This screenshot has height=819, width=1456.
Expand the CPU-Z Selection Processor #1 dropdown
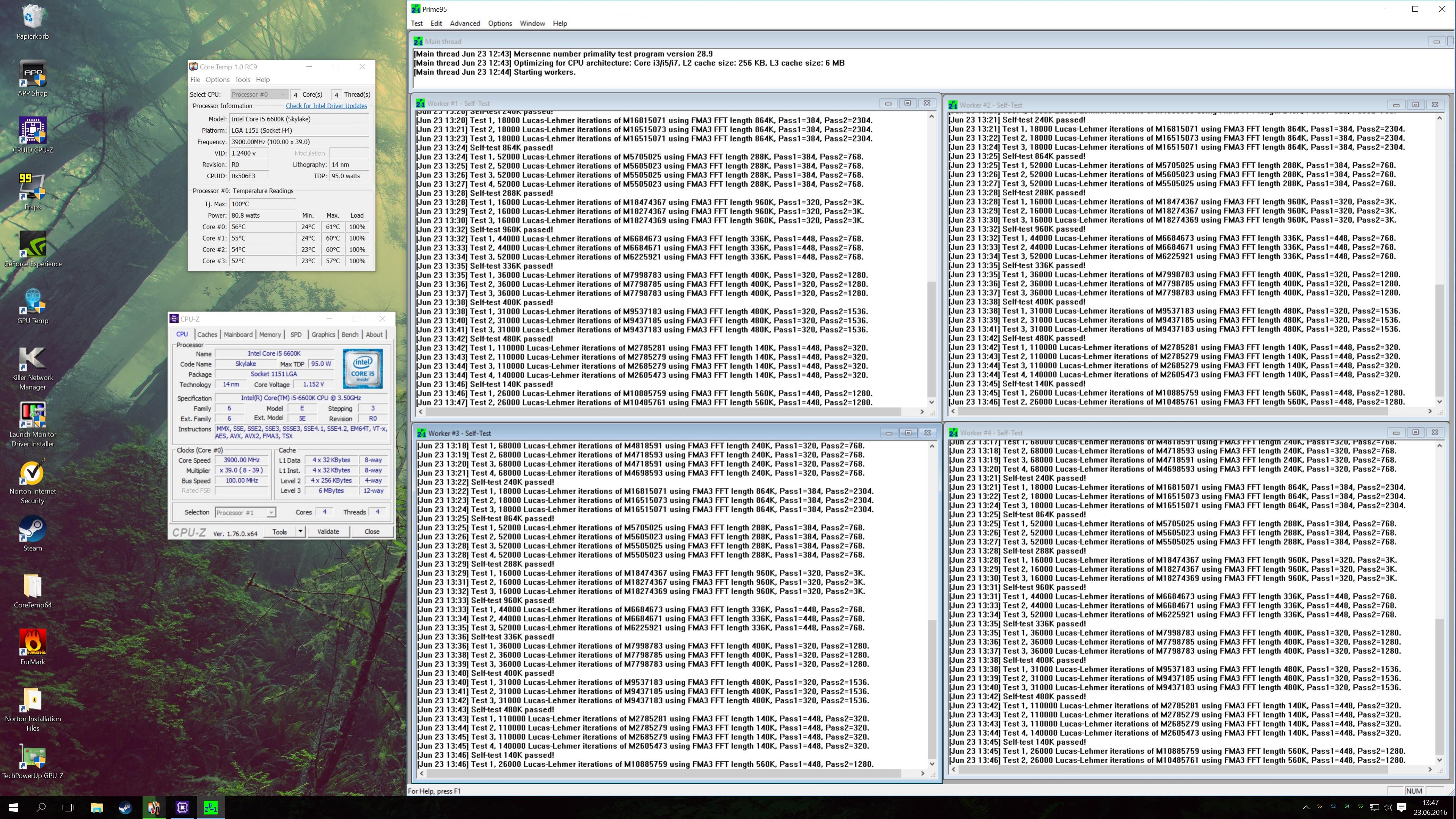[x=271, y=512]
